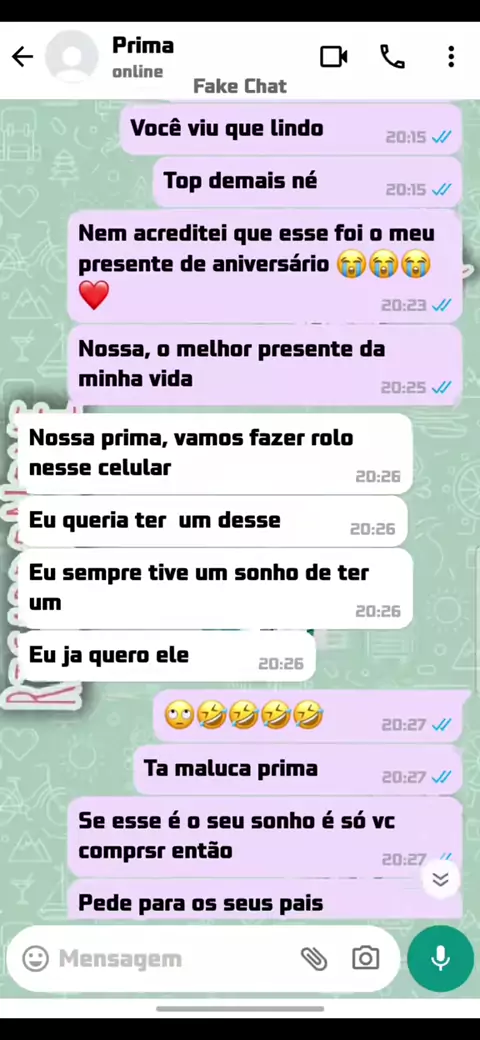Open Prima's contact profile picture
The image size is (480, 1040).
(x=72, y=57)
